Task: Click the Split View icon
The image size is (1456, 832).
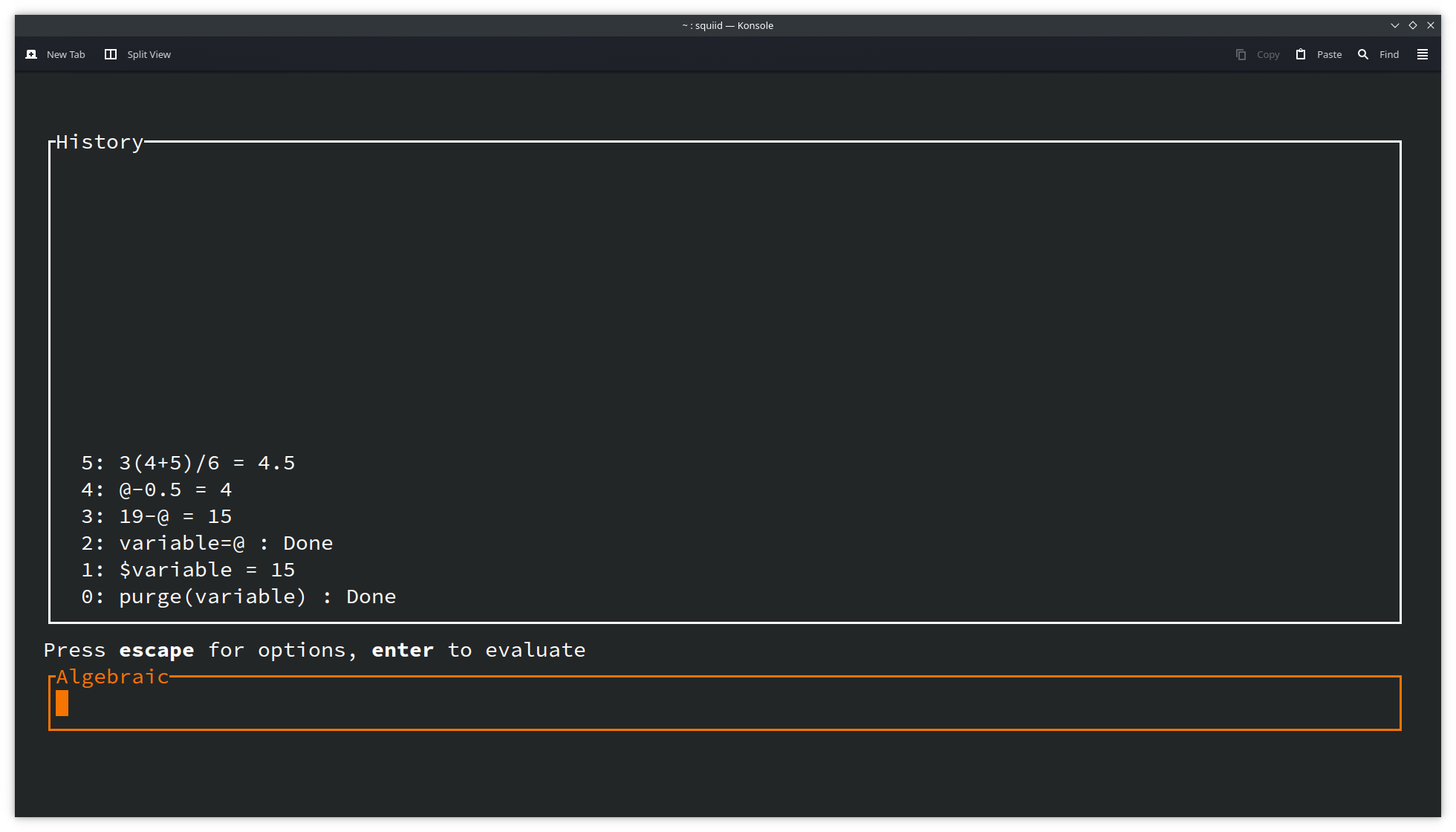Action: (x=111, y=54)
